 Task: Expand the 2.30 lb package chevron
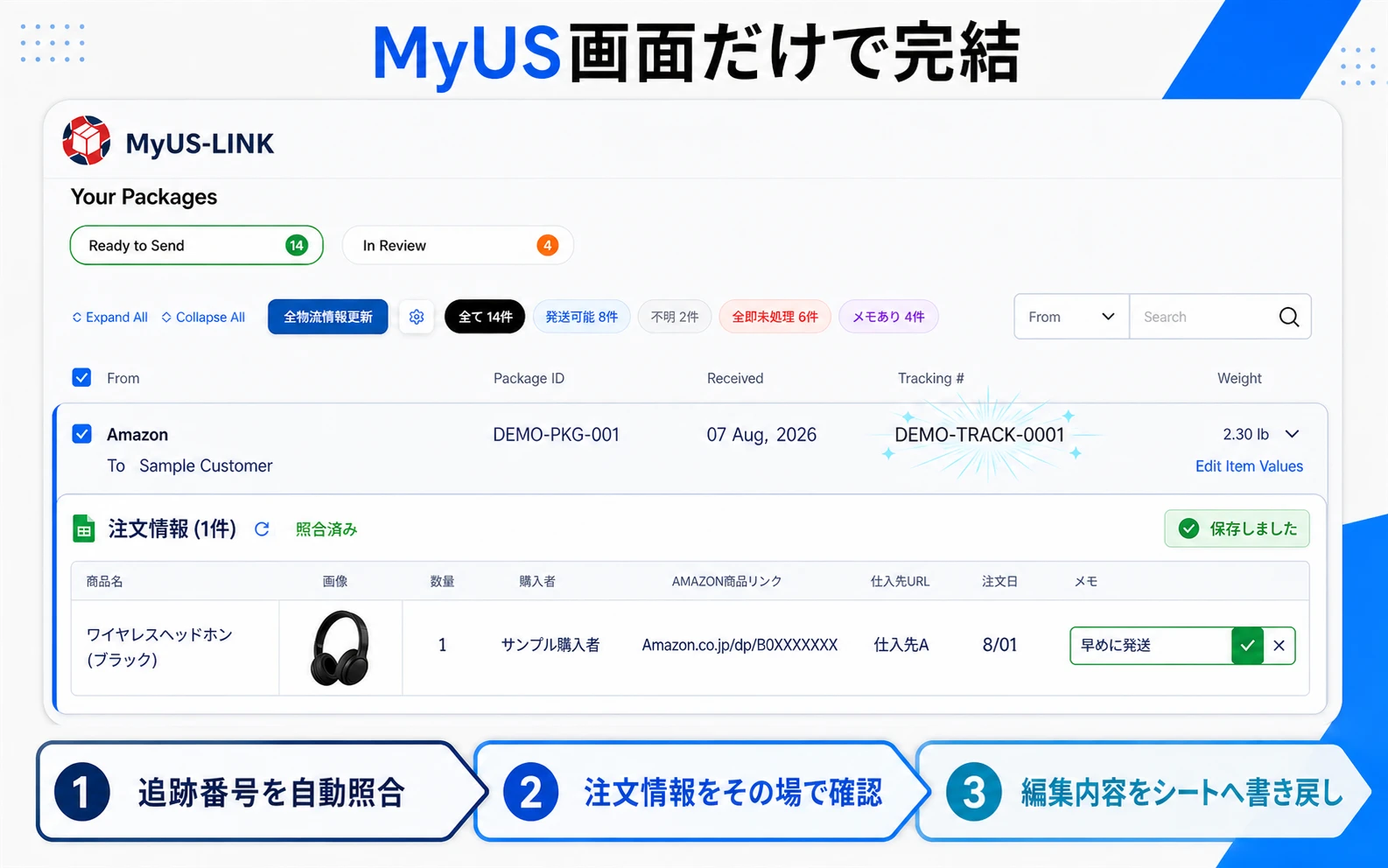1292,434
